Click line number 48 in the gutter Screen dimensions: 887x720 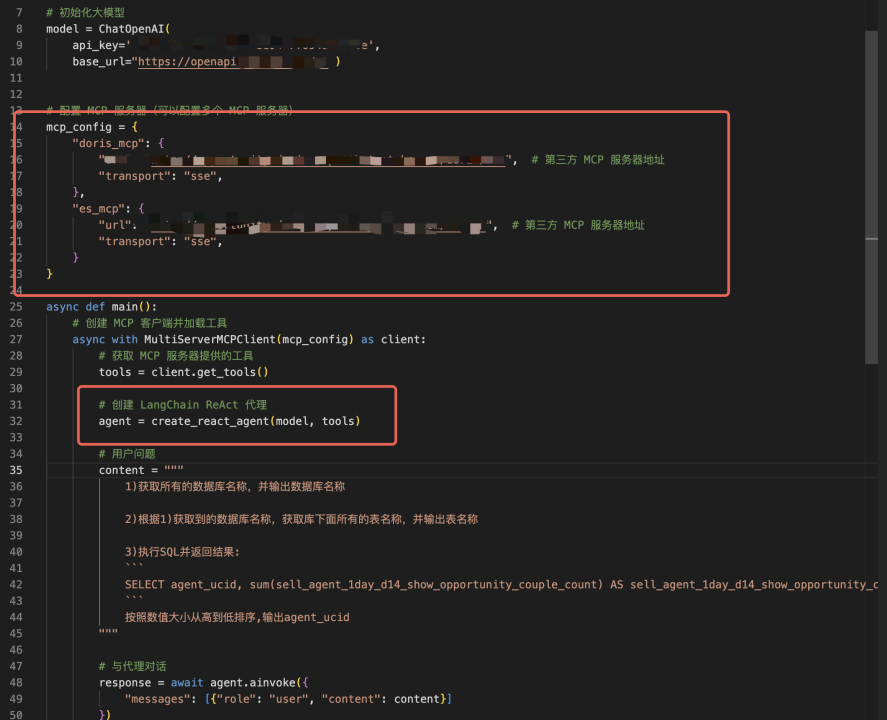[16, 683]
